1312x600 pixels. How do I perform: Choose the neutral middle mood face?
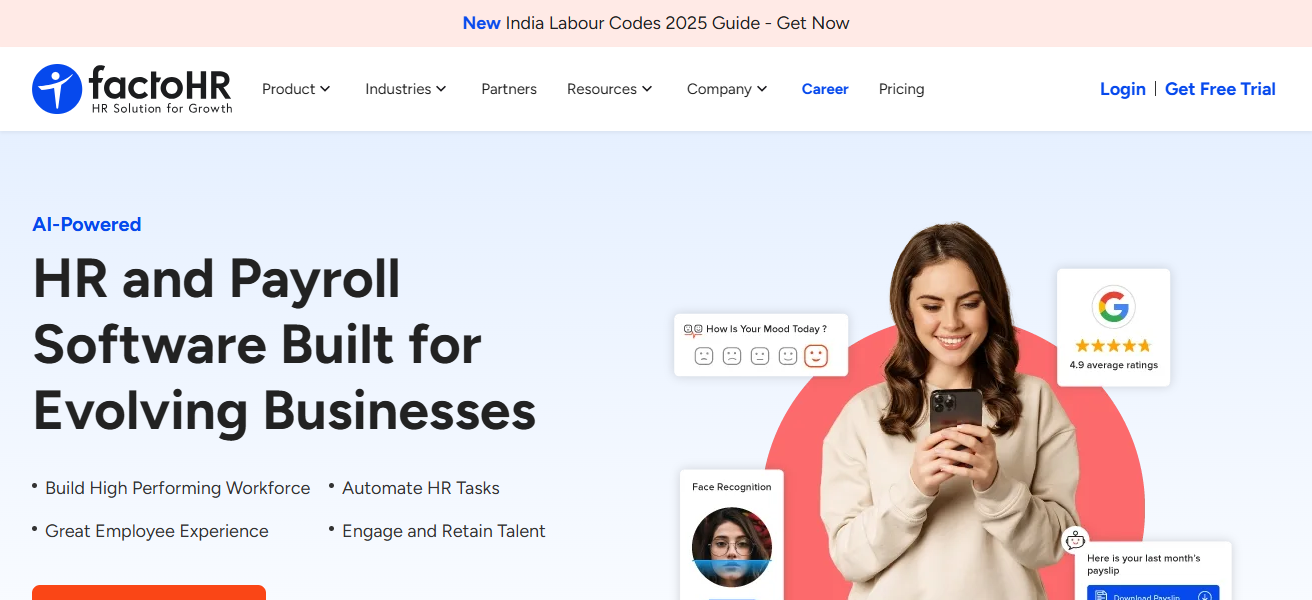click(x=760, y=356)
